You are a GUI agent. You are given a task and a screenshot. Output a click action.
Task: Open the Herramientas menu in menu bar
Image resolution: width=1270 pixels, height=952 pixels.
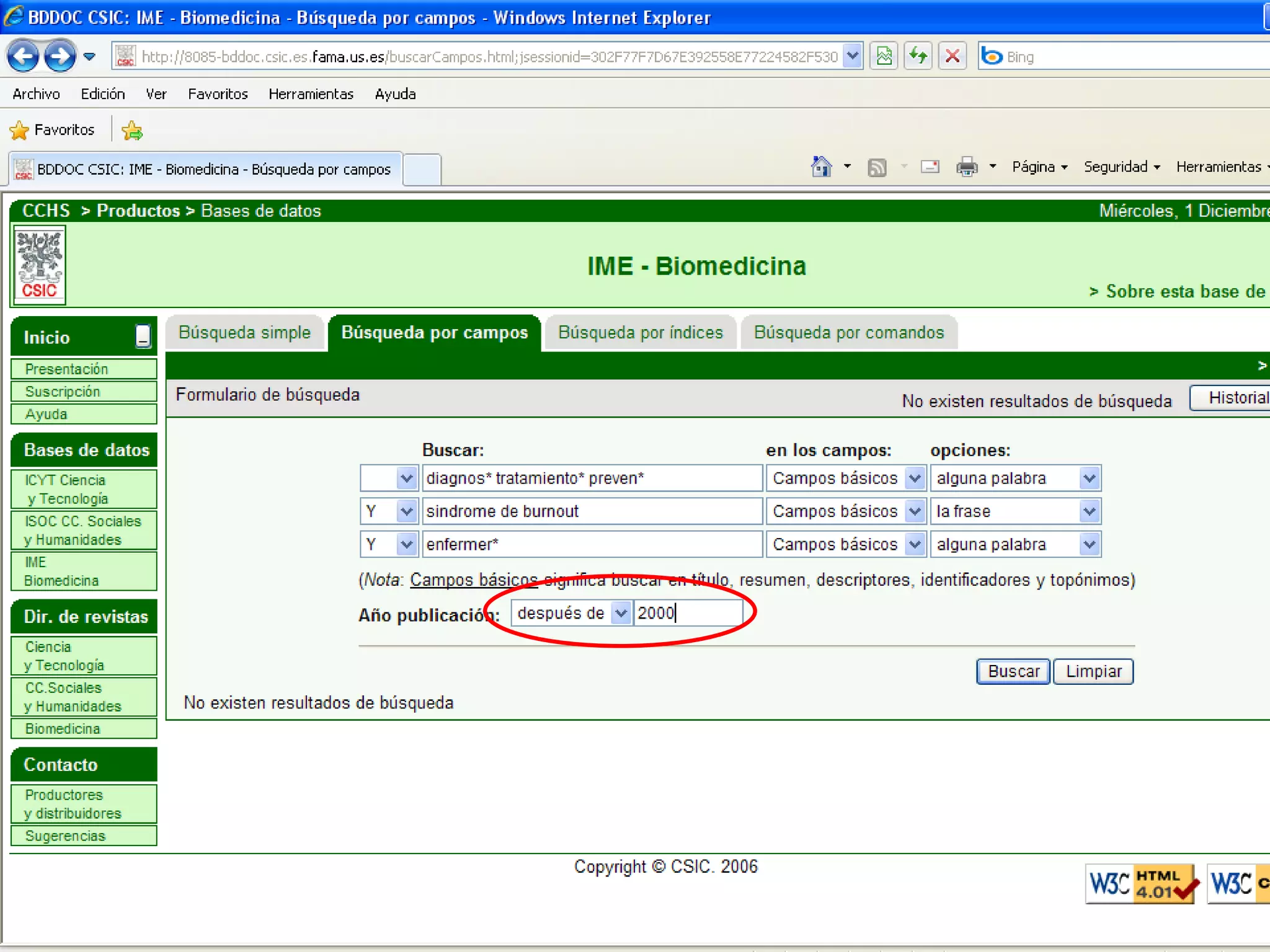click(311, 94)
